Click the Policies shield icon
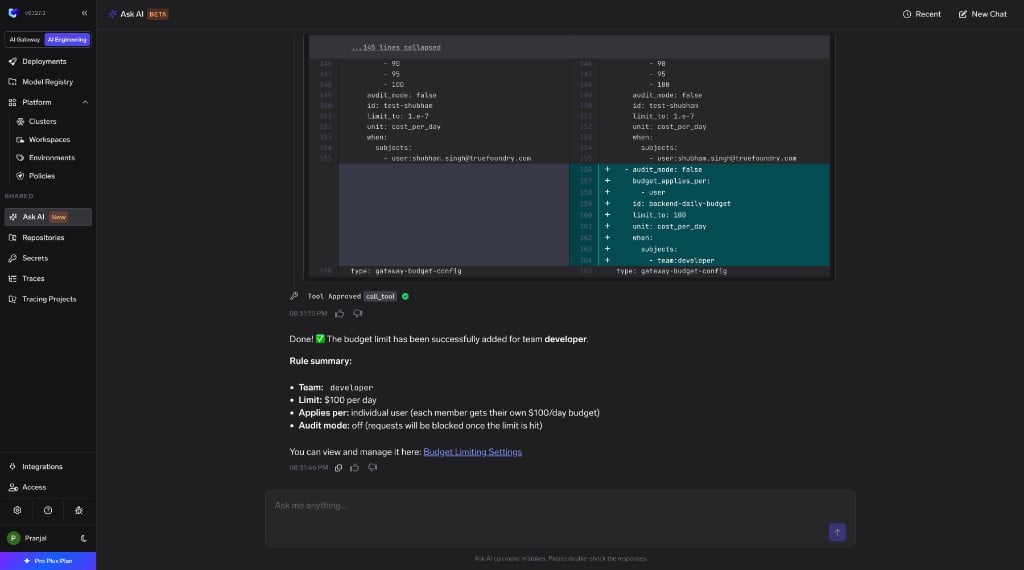Image resolution: width=1024 pixels, height=570 pixels. click(x=20, y=176)
